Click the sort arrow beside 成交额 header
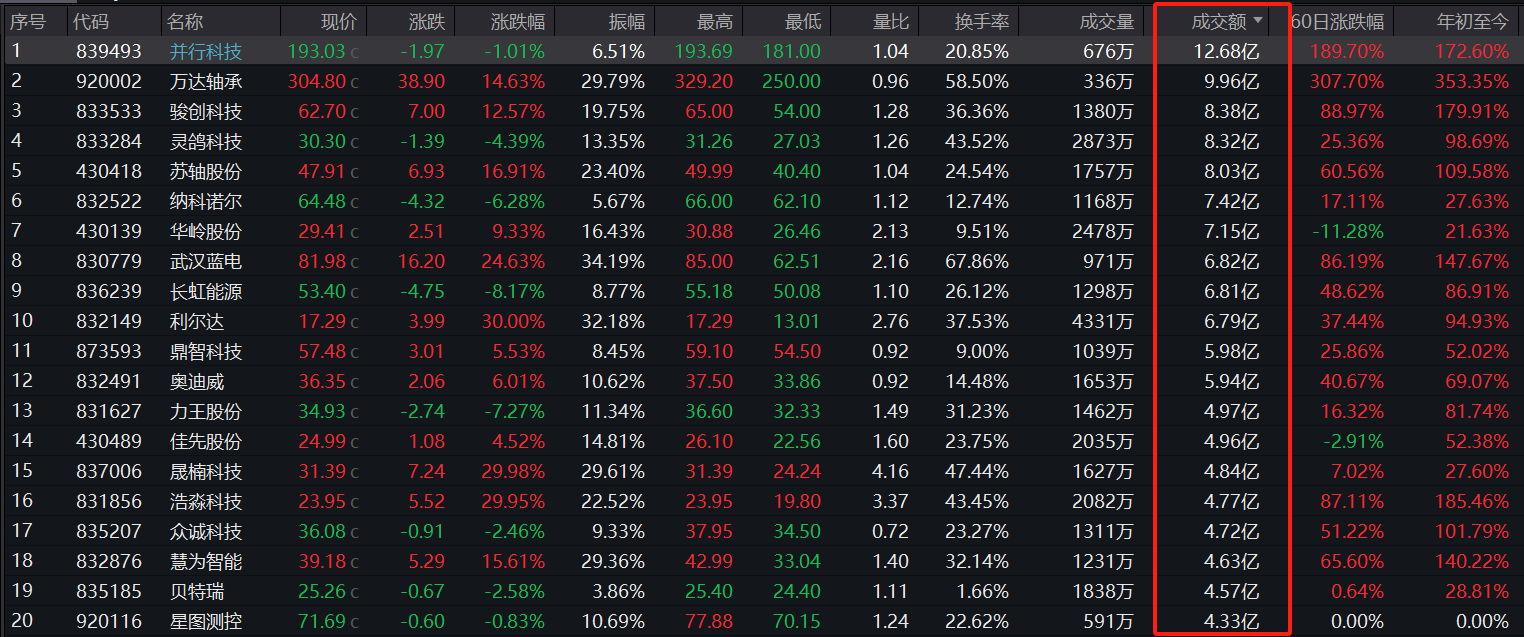The image size is (1524, 637). [1257, 20]
